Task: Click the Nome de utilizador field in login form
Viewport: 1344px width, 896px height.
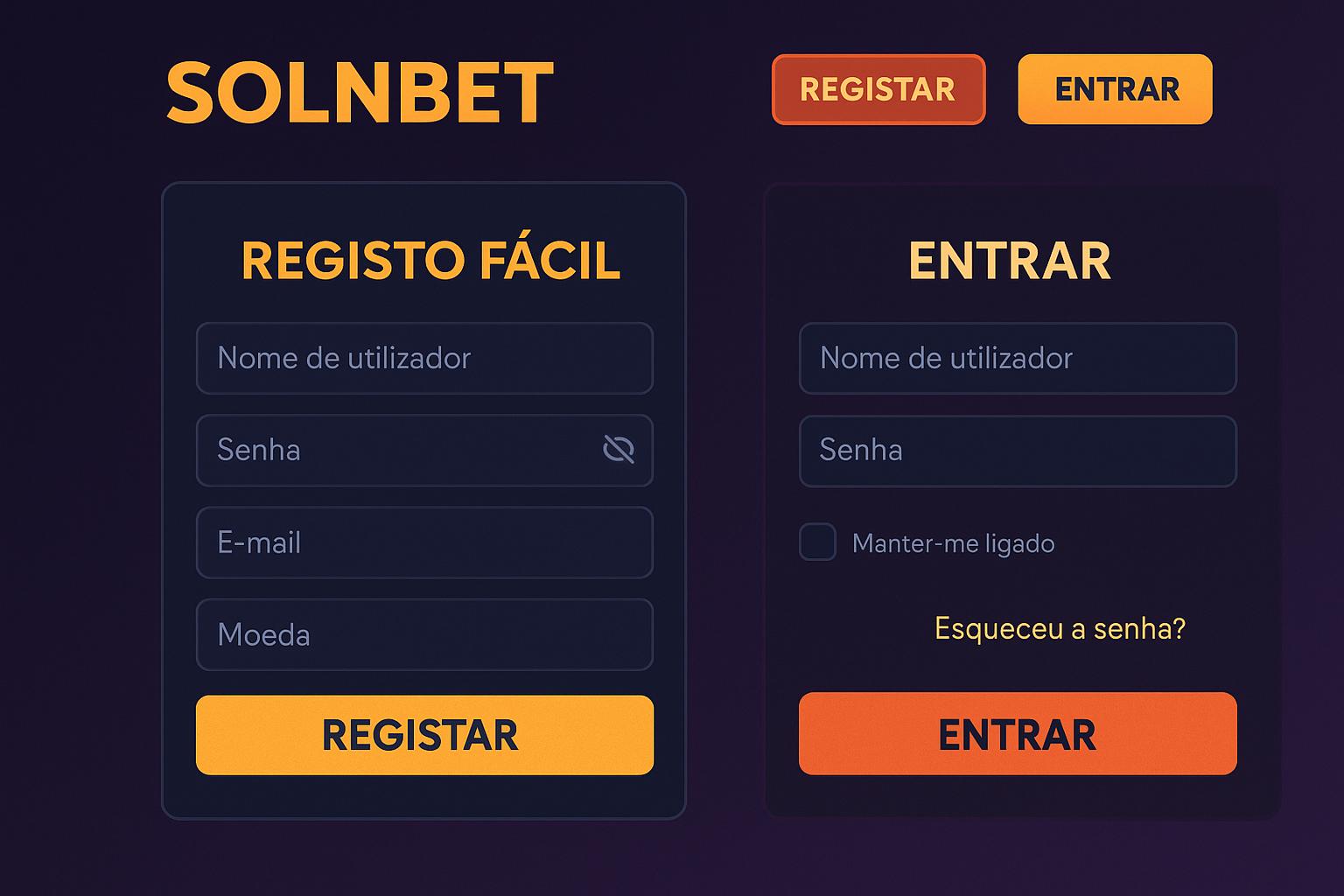Action: click(x=1017, y=358)
